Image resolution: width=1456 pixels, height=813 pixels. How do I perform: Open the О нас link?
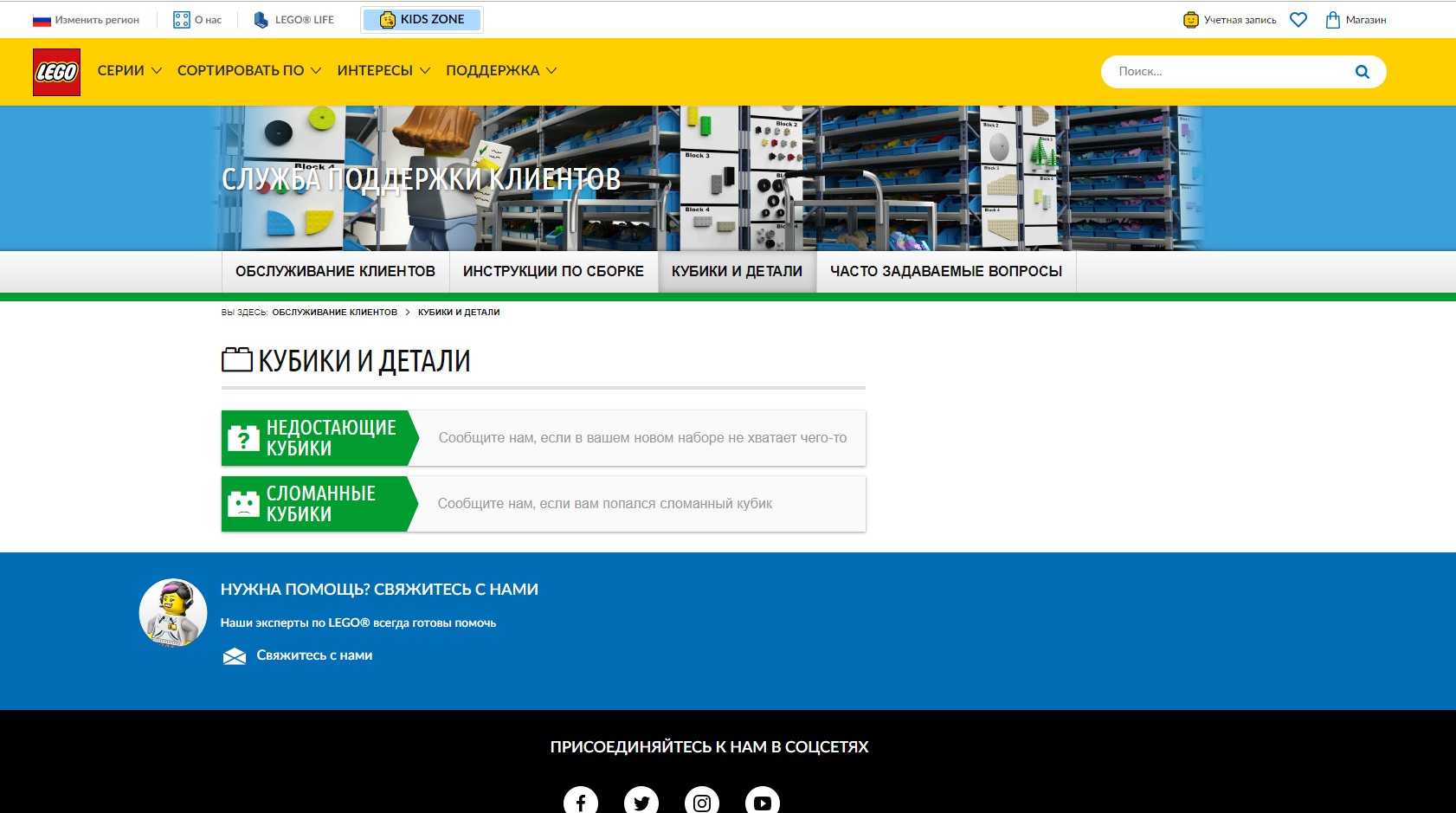[x=209, y=20]
